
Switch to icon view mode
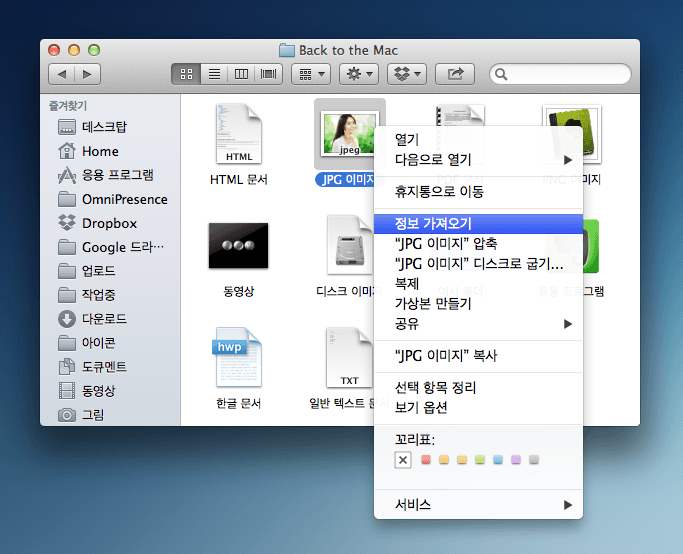pyautogui.click(x=186, y=74)
